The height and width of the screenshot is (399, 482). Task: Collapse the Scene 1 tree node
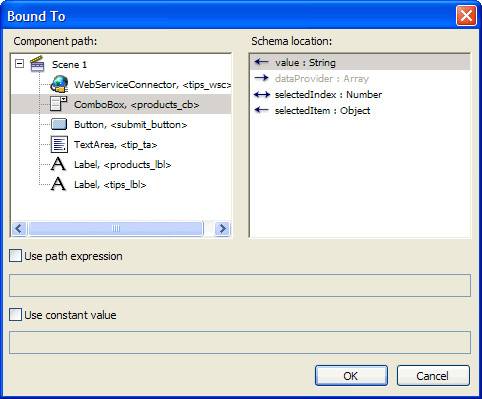[20, 64]
